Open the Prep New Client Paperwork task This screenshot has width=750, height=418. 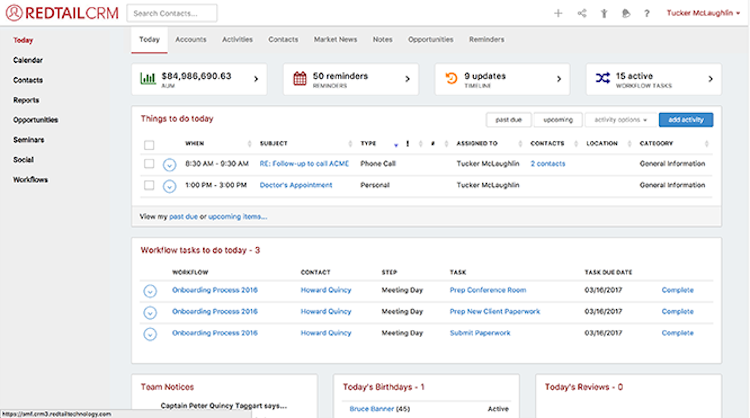495,311
